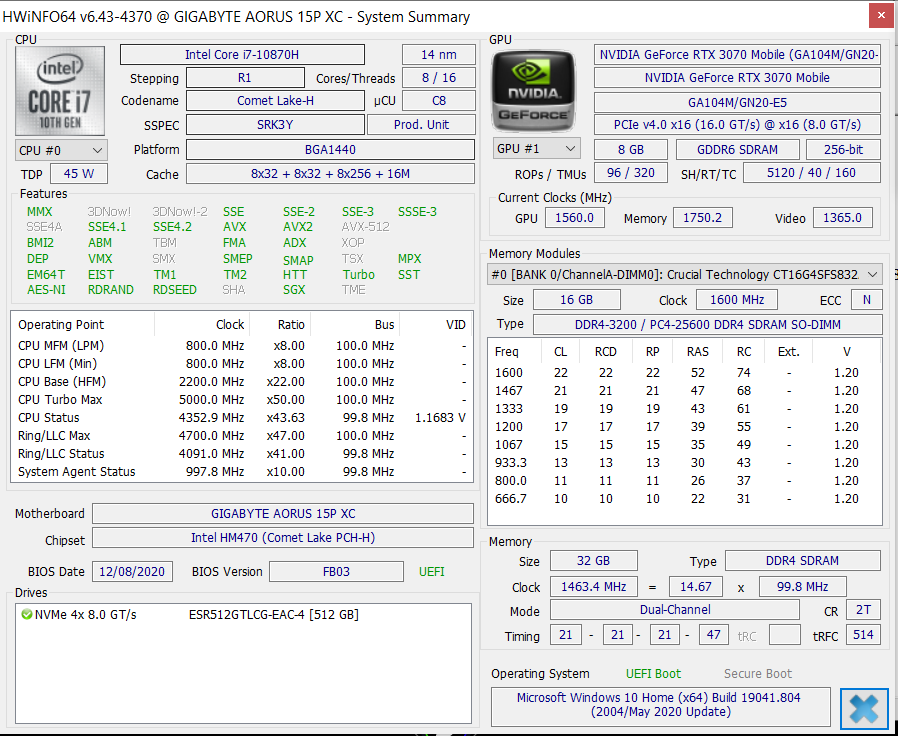Click the RAS column header in timings table
The height and width of the screenshot is (736, 898).
(698, 352)
